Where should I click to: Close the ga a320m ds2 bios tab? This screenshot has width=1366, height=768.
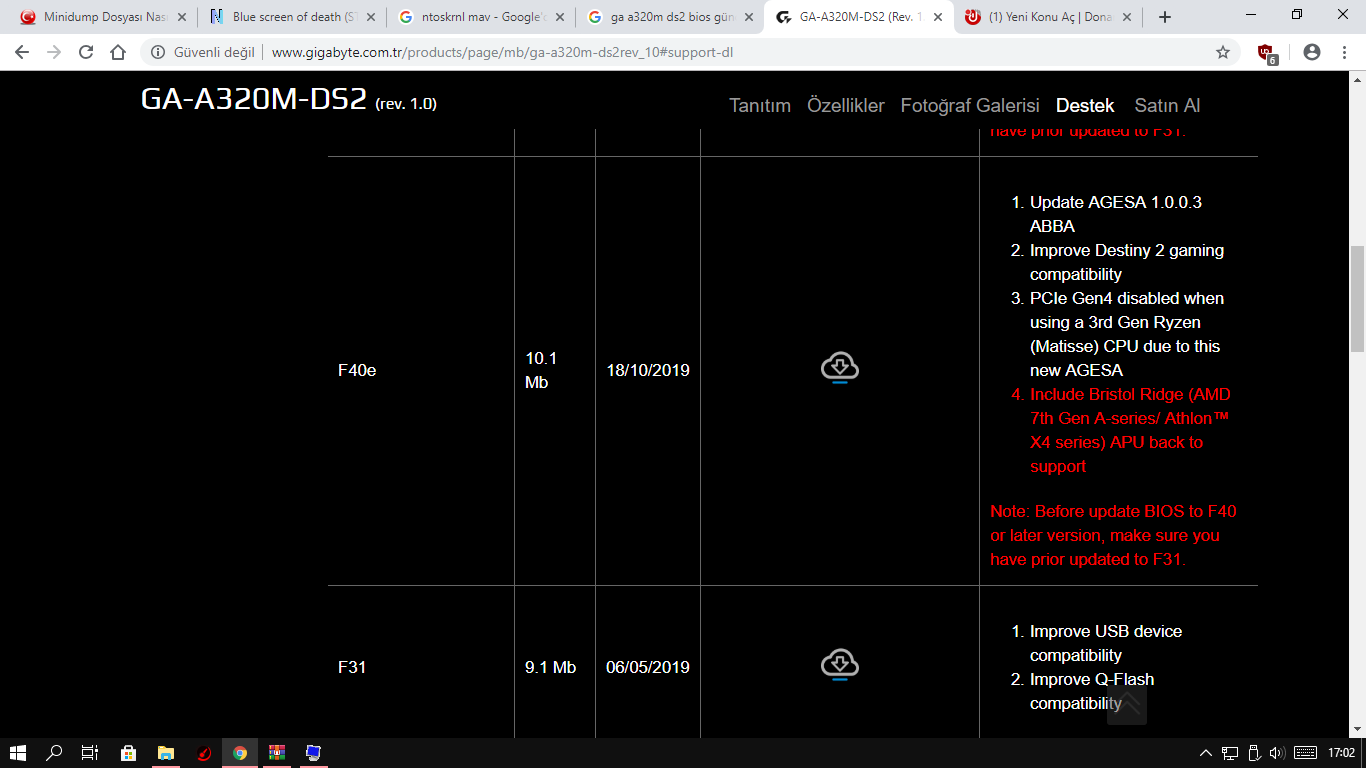click(x=749, y=17)
